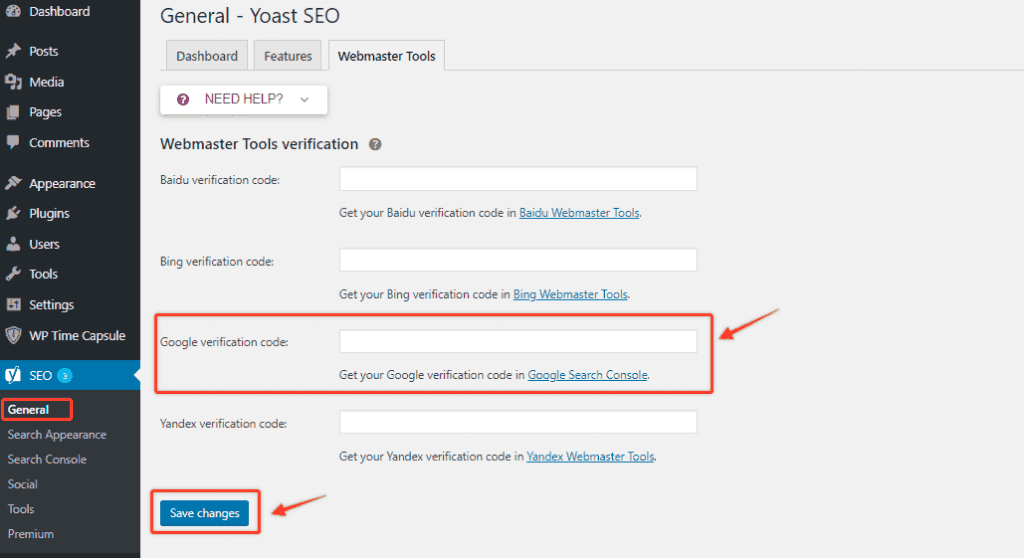Follow the Bing Webmaster Tools link

click(570, 294)
